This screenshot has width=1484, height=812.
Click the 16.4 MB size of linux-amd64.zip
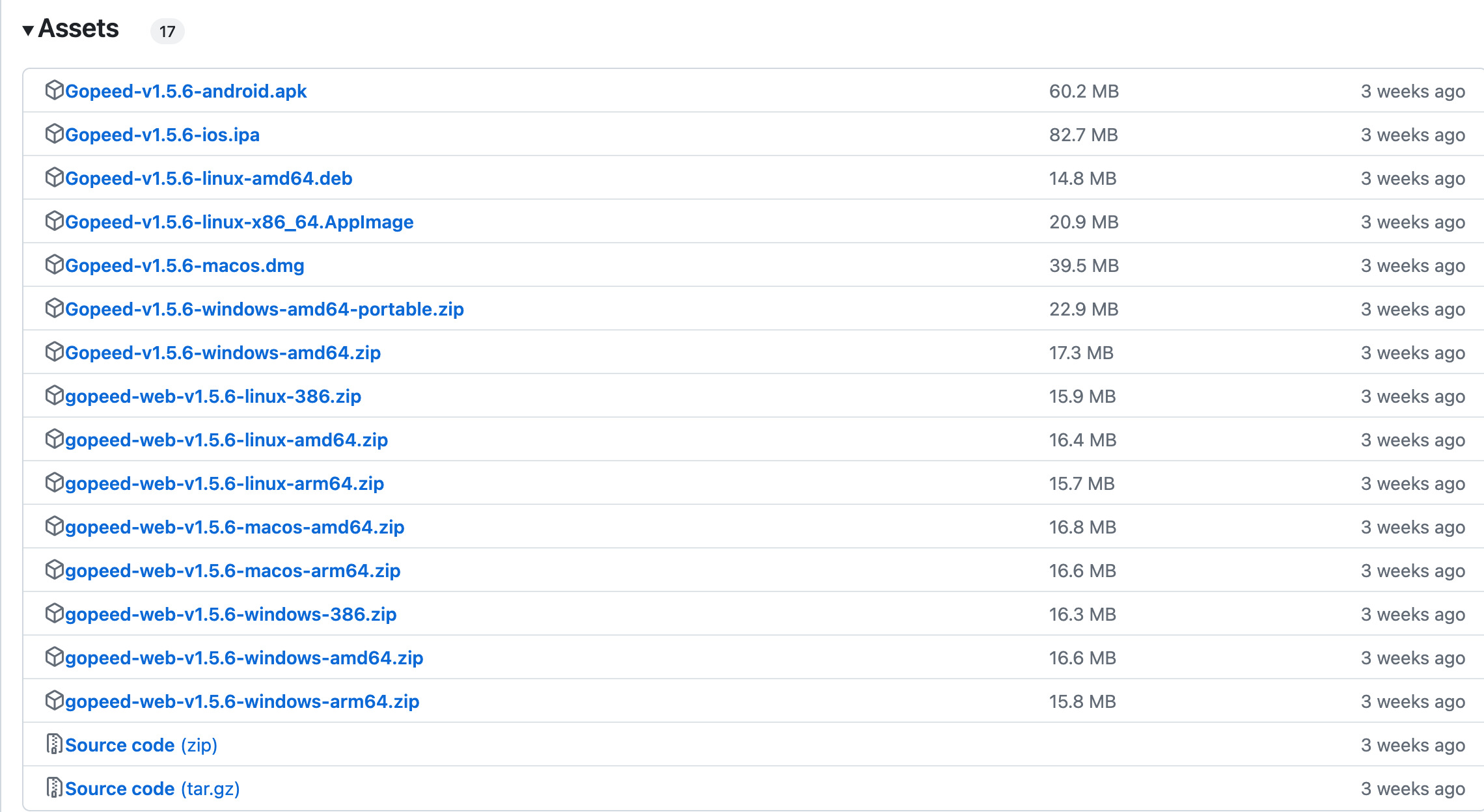(x=1082, y=440)
